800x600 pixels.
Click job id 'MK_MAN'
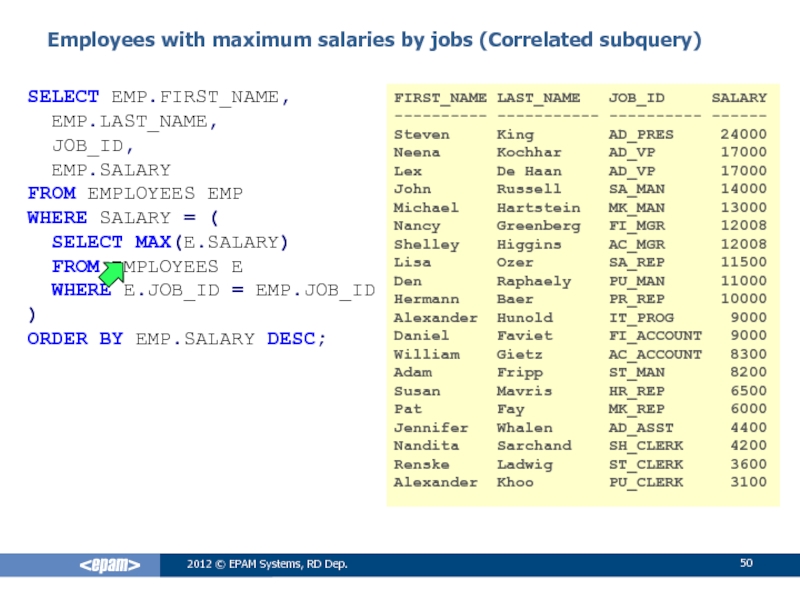click(636, 209)
